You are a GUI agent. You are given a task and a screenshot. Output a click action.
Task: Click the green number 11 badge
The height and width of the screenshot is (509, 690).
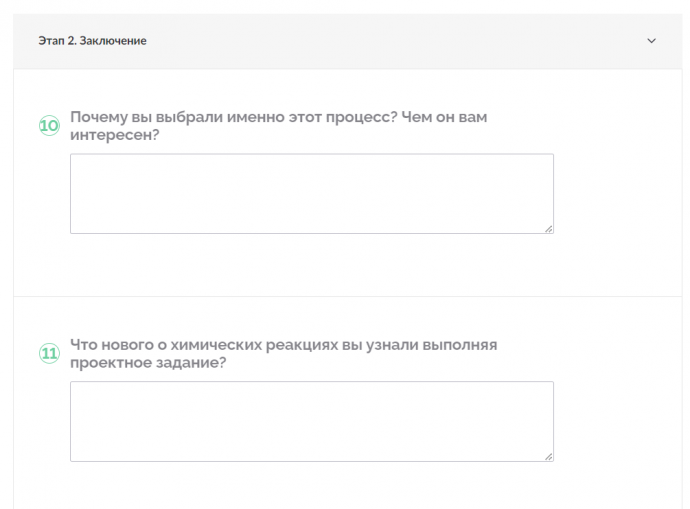coord(49,353)
